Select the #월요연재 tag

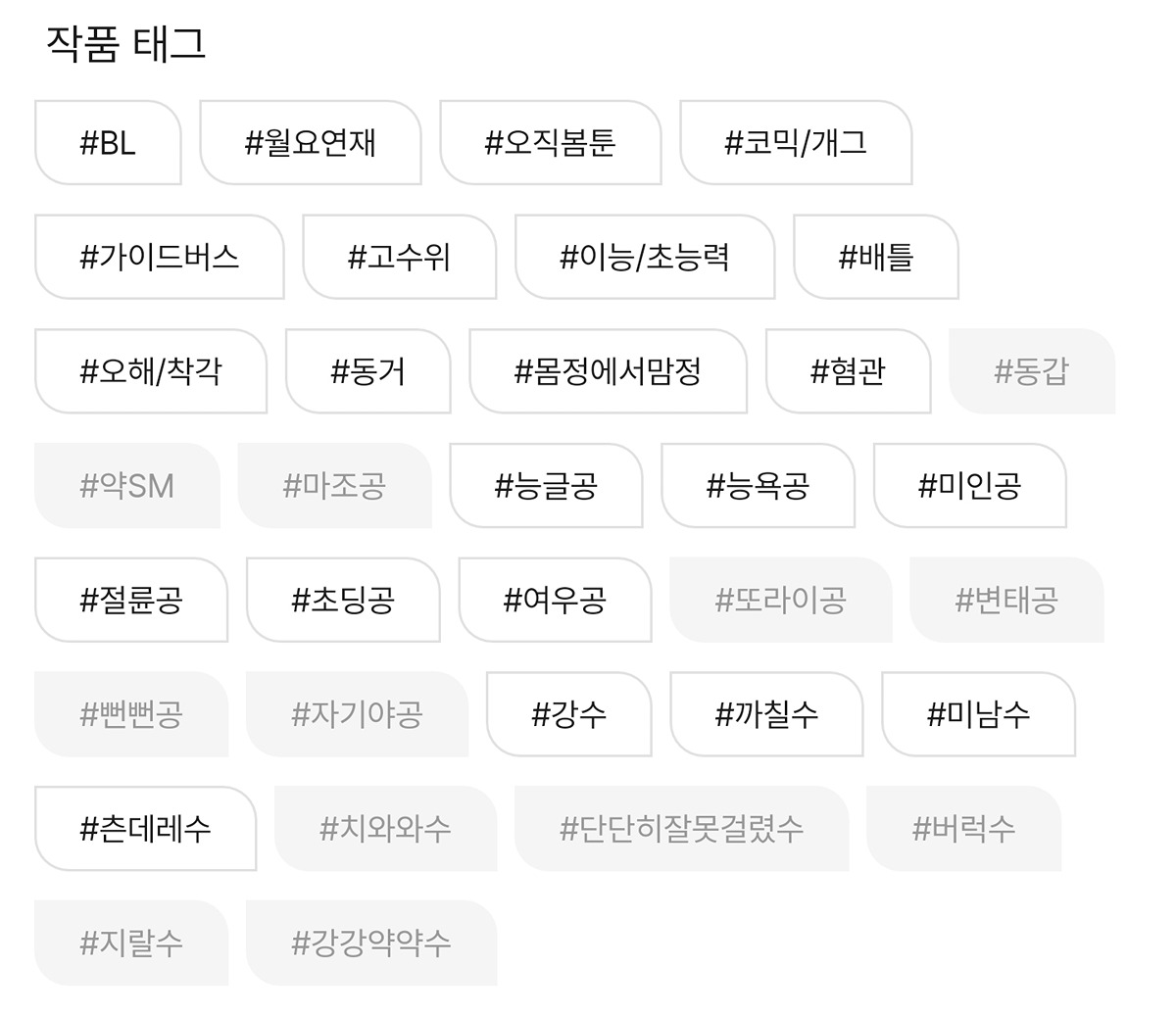tap(310, 143)
